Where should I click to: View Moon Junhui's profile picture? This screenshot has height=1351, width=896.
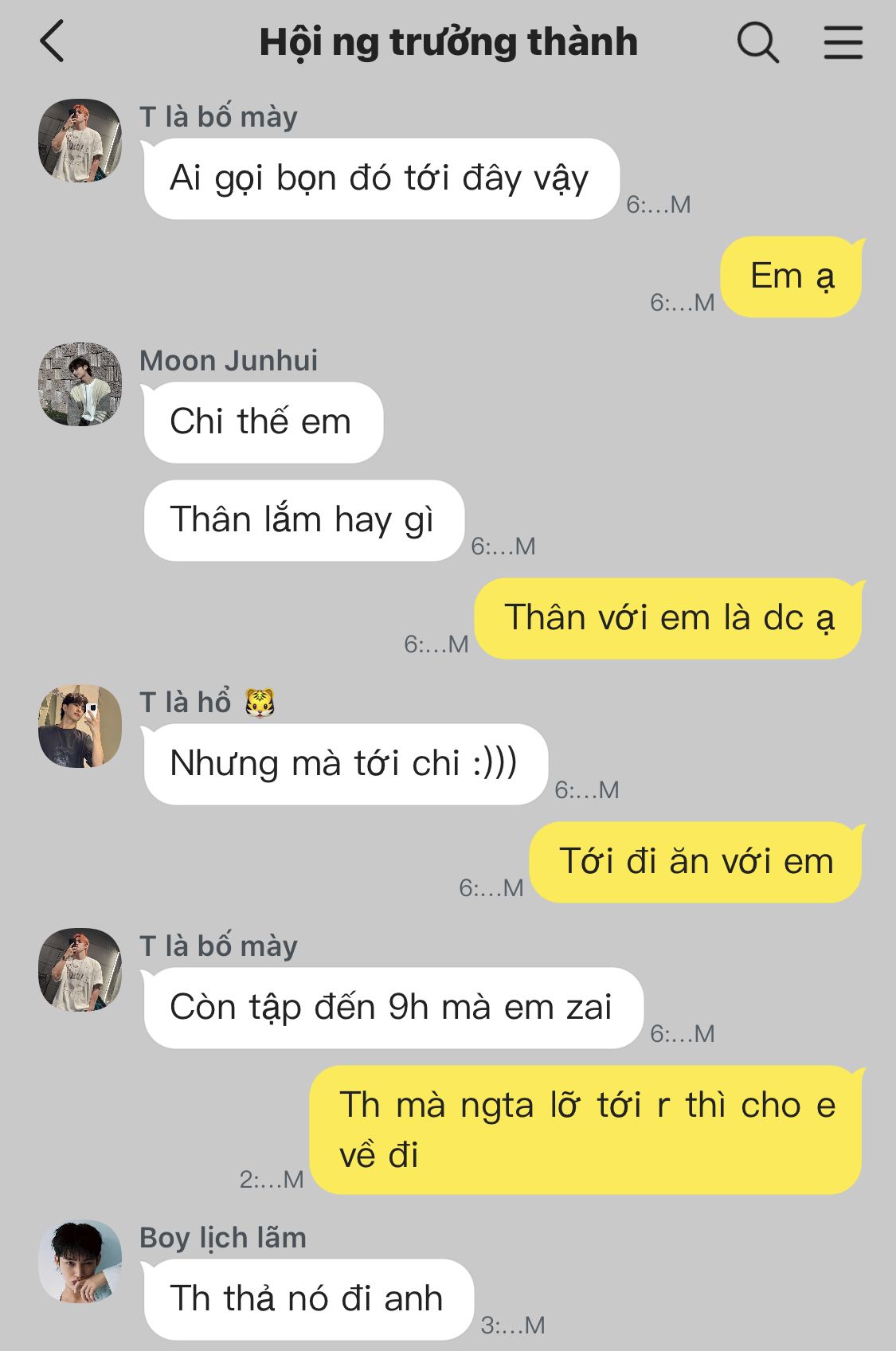[80, 384]
